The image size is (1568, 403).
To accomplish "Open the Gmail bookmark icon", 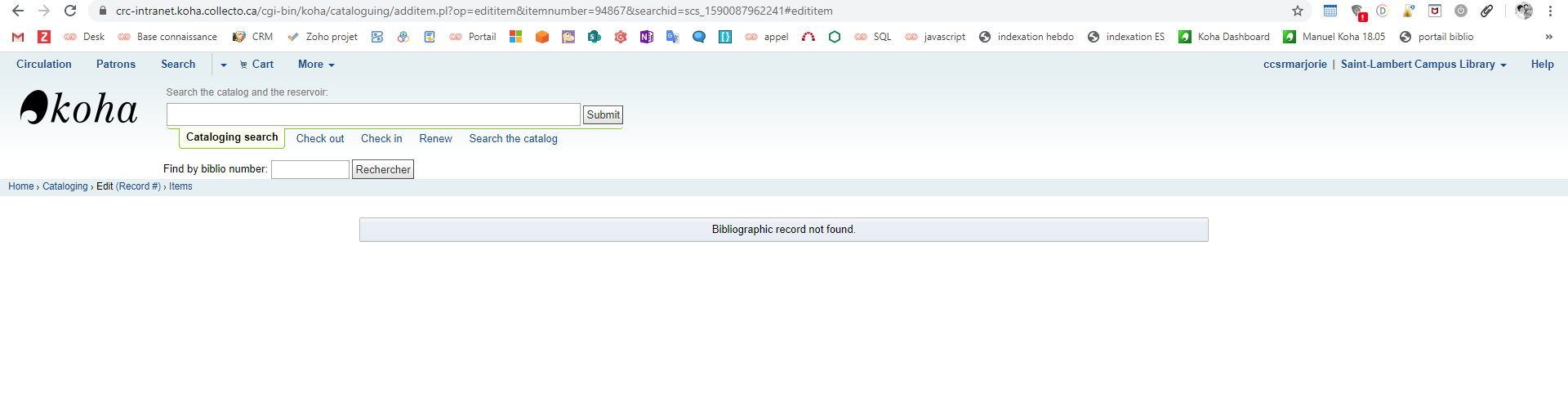I will click(18, 37).
